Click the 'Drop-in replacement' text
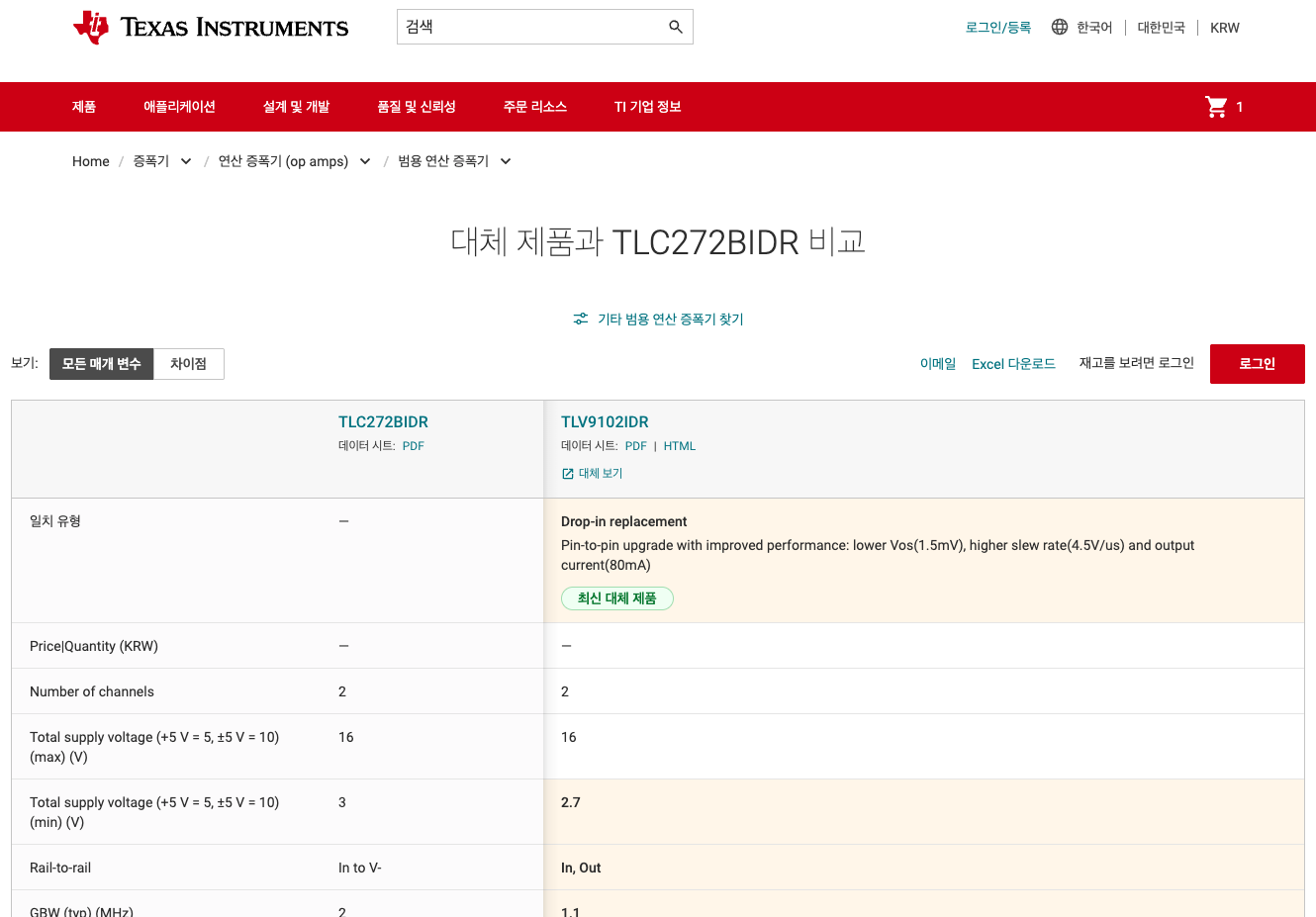This screenshot has width=1316, height=917. 623,521
